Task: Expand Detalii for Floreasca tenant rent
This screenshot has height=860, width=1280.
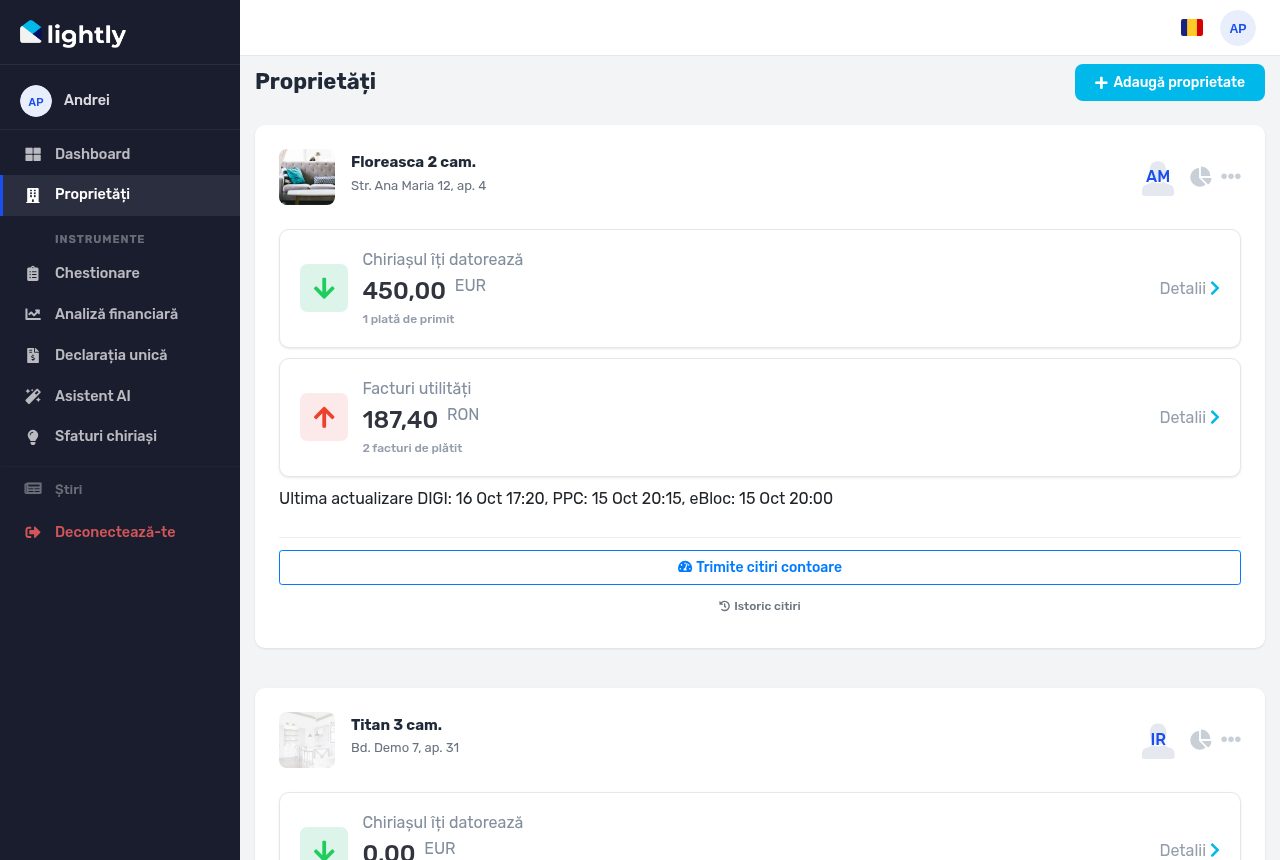Action: click(x=1190, y=288)
